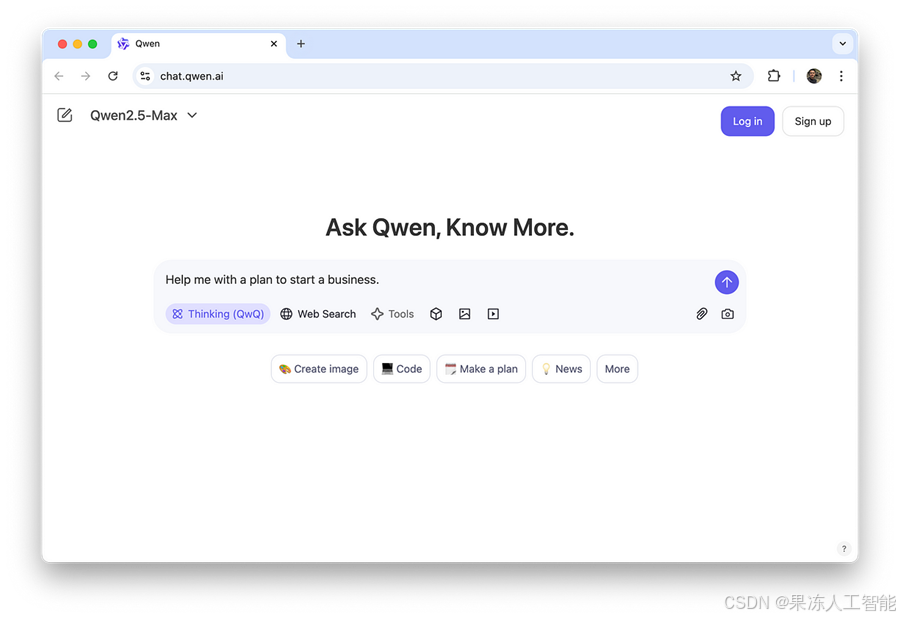
Task: Go forward with the browser forward arrow
Action: click(x=86, y=76)
